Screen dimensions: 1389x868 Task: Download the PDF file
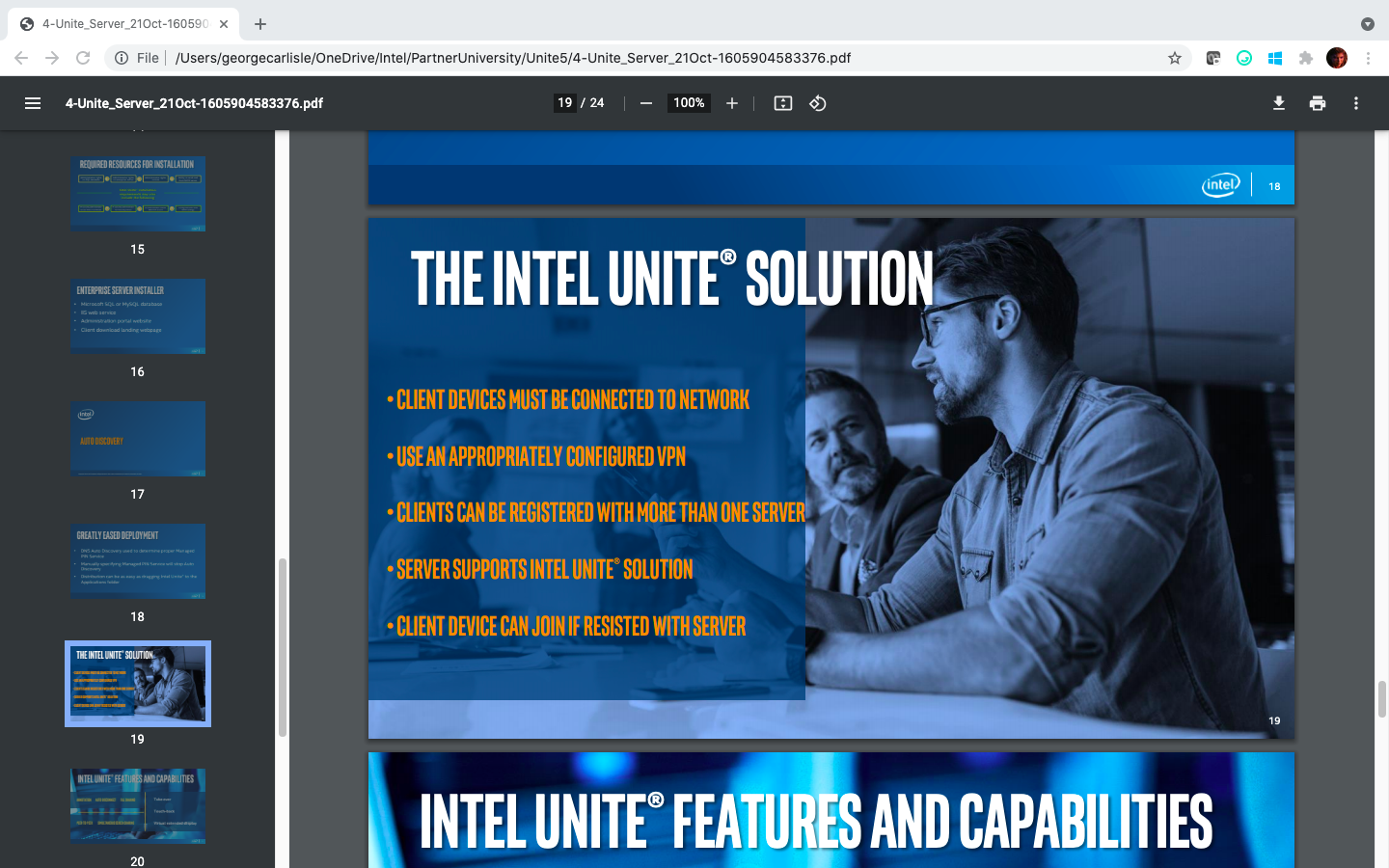pos(1279,103)
